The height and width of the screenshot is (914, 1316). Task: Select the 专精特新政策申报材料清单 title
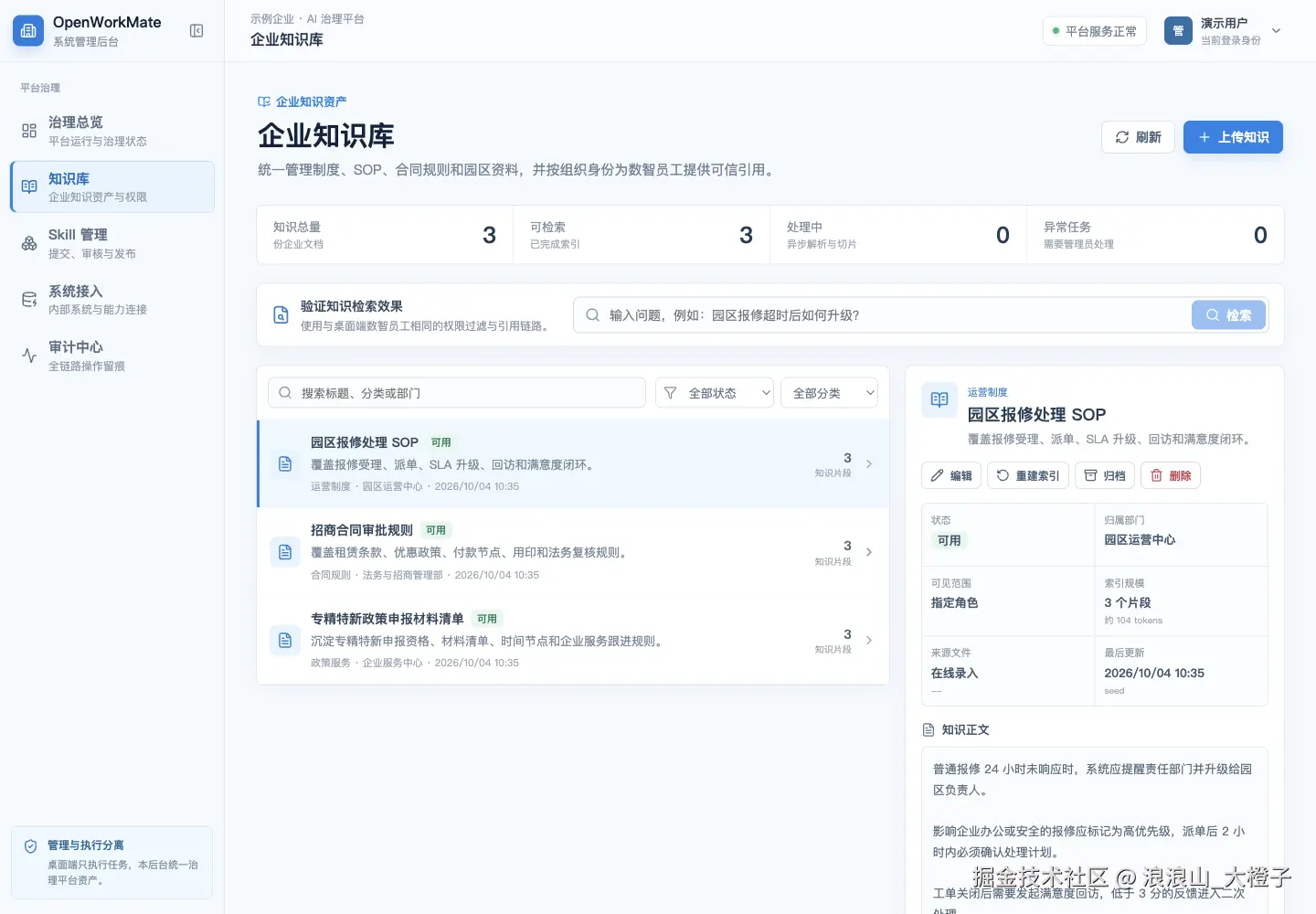(x=387, y=619)
